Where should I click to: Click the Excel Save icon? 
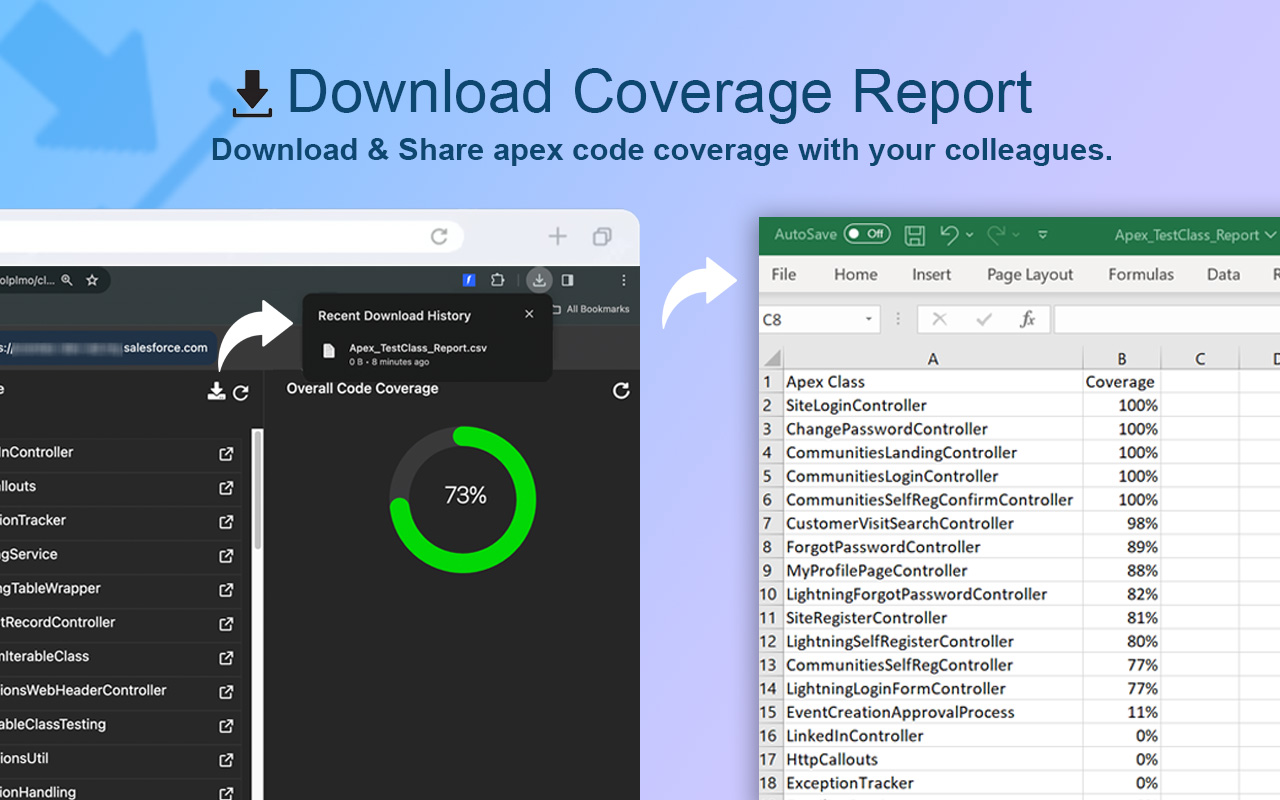click(x=914, y=235)
